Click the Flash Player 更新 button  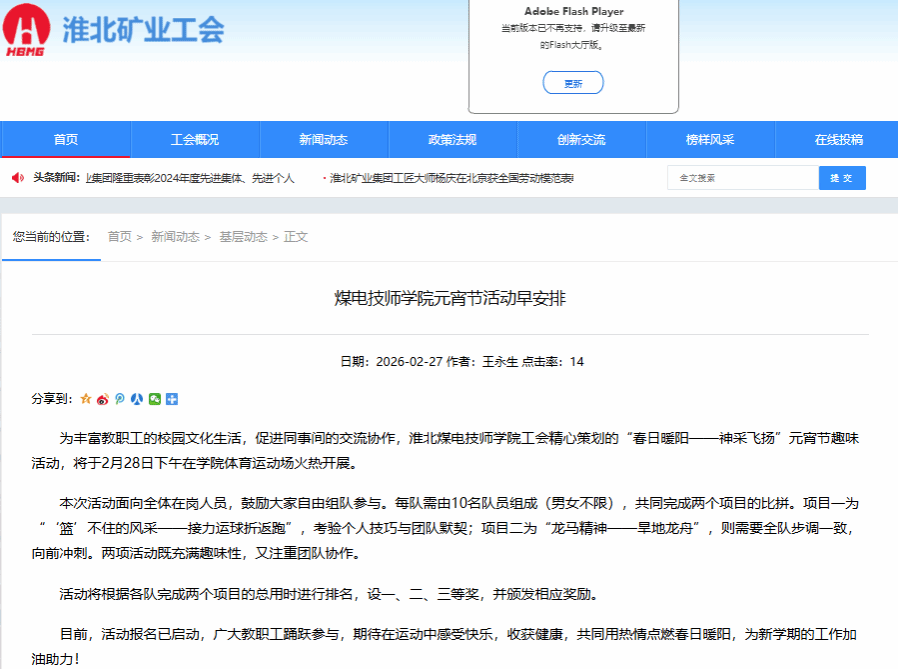pyautogui.click(x=573, y=83)
